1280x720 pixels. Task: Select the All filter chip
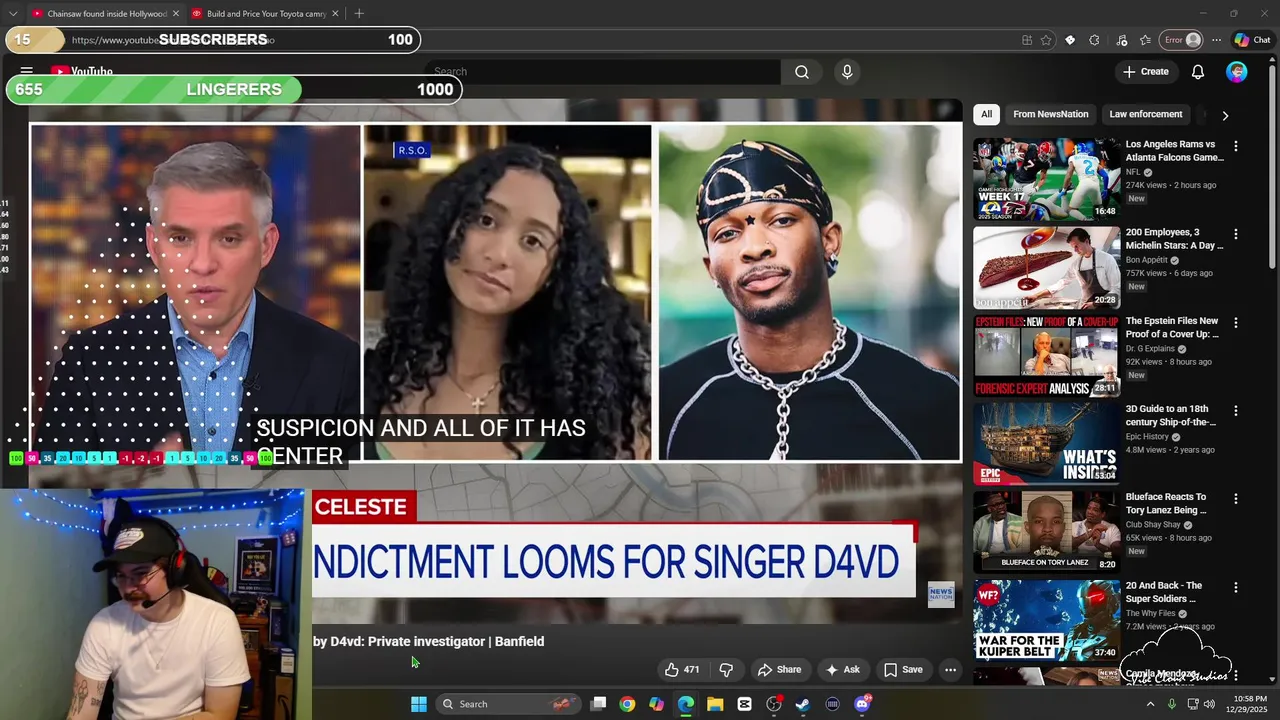click(x=986, y=114)
